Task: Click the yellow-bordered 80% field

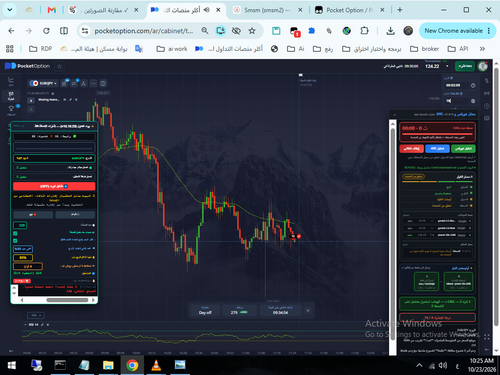Action: coord(23,257)
